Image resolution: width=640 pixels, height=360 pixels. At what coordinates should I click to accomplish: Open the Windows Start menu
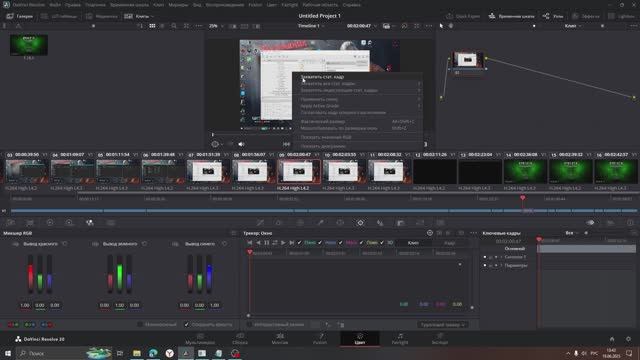click(7, 353)
